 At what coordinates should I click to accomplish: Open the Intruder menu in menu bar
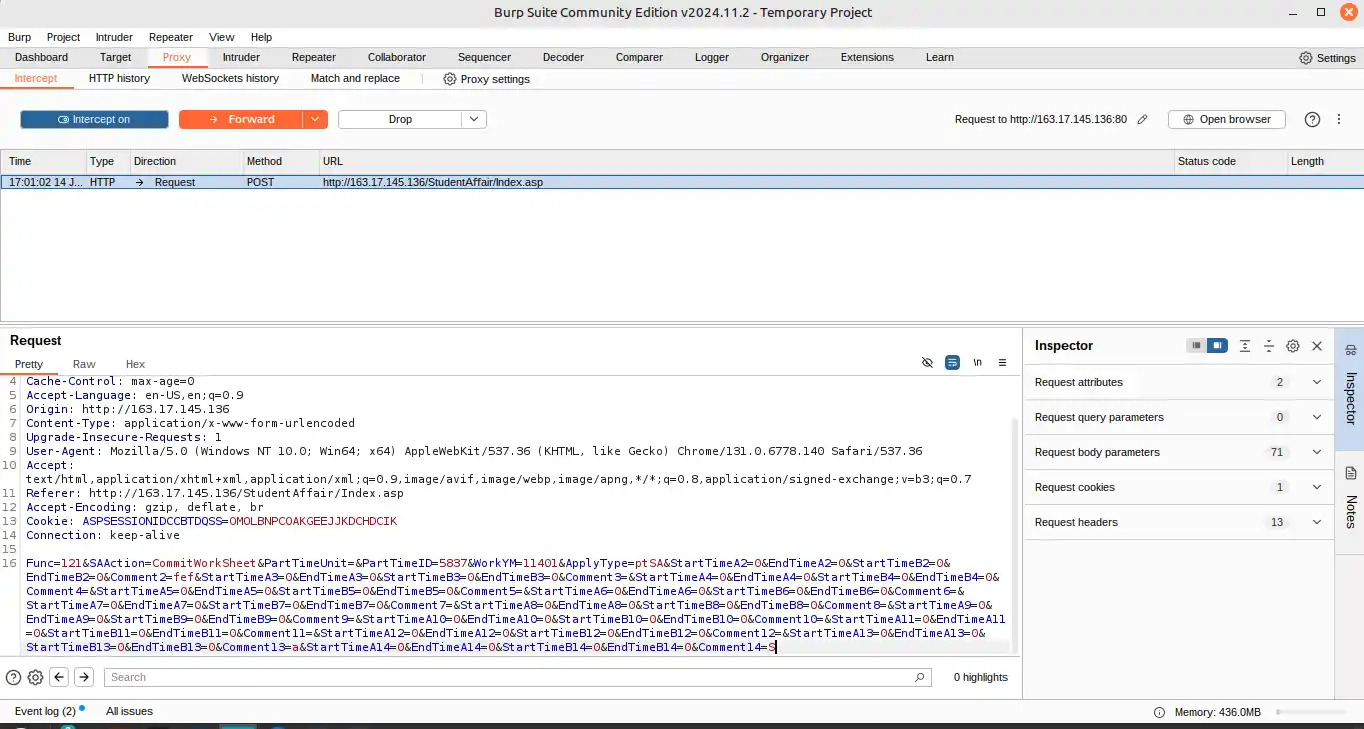click(x=114, y=37)
